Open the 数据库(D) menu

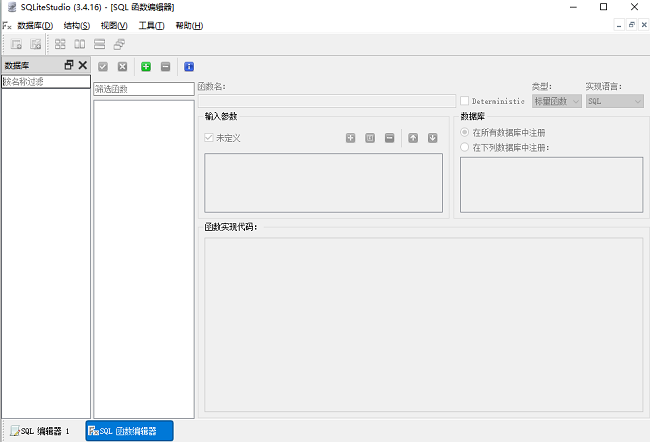point(35,25)
